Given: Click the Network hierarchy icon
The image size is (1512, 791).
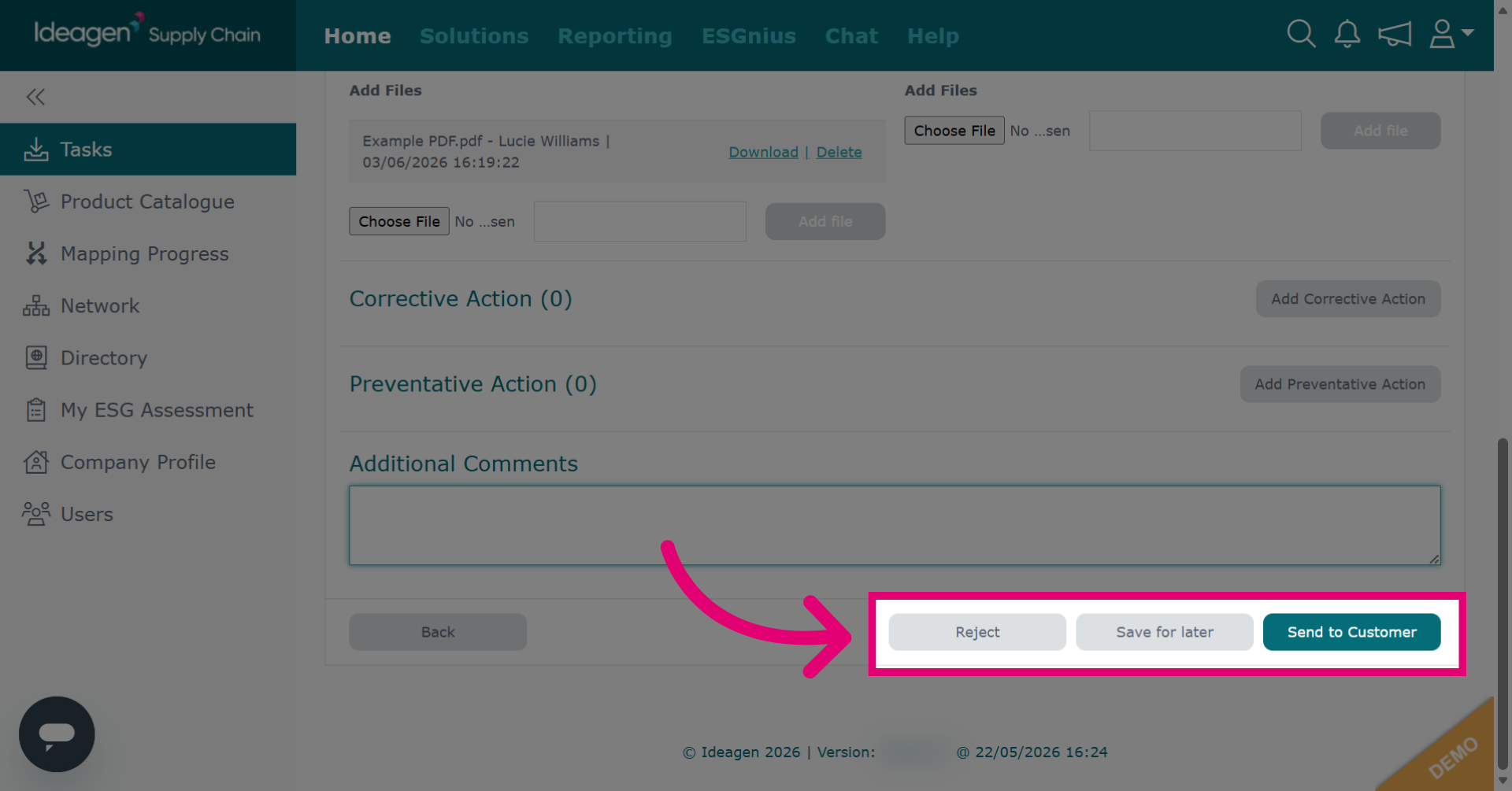Looking at the screenshot, I should pyautogui.click(x=36, y=305).
